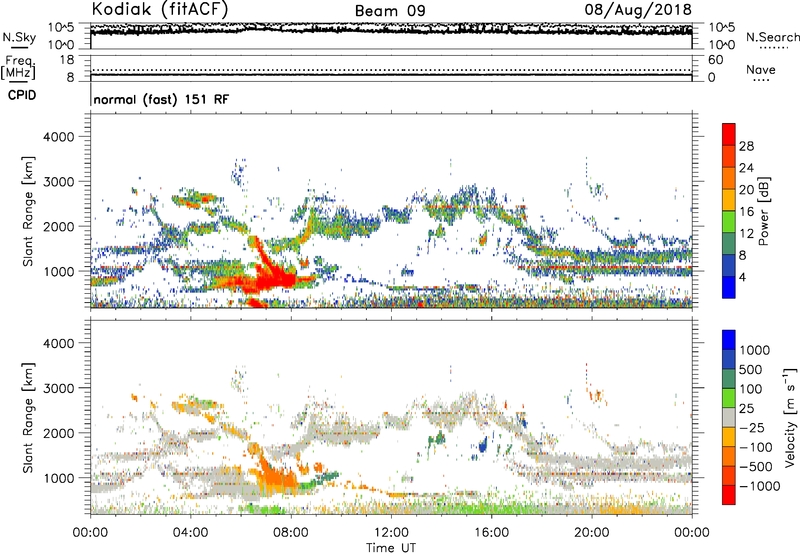The height and width of the screenshot is (554, 800).
Task: Select the 'normal (fast) 151 RF' text
Action: (161, 99)
